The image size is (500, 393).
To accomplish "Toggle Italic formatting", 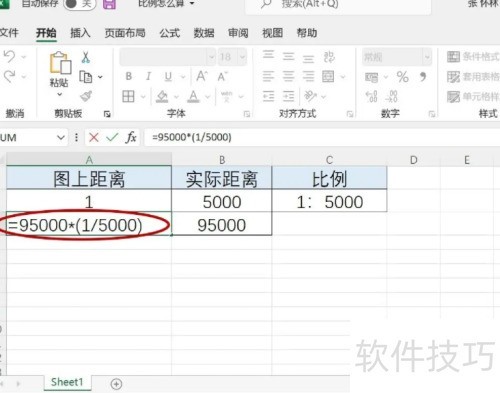I will tap(148, 77).
